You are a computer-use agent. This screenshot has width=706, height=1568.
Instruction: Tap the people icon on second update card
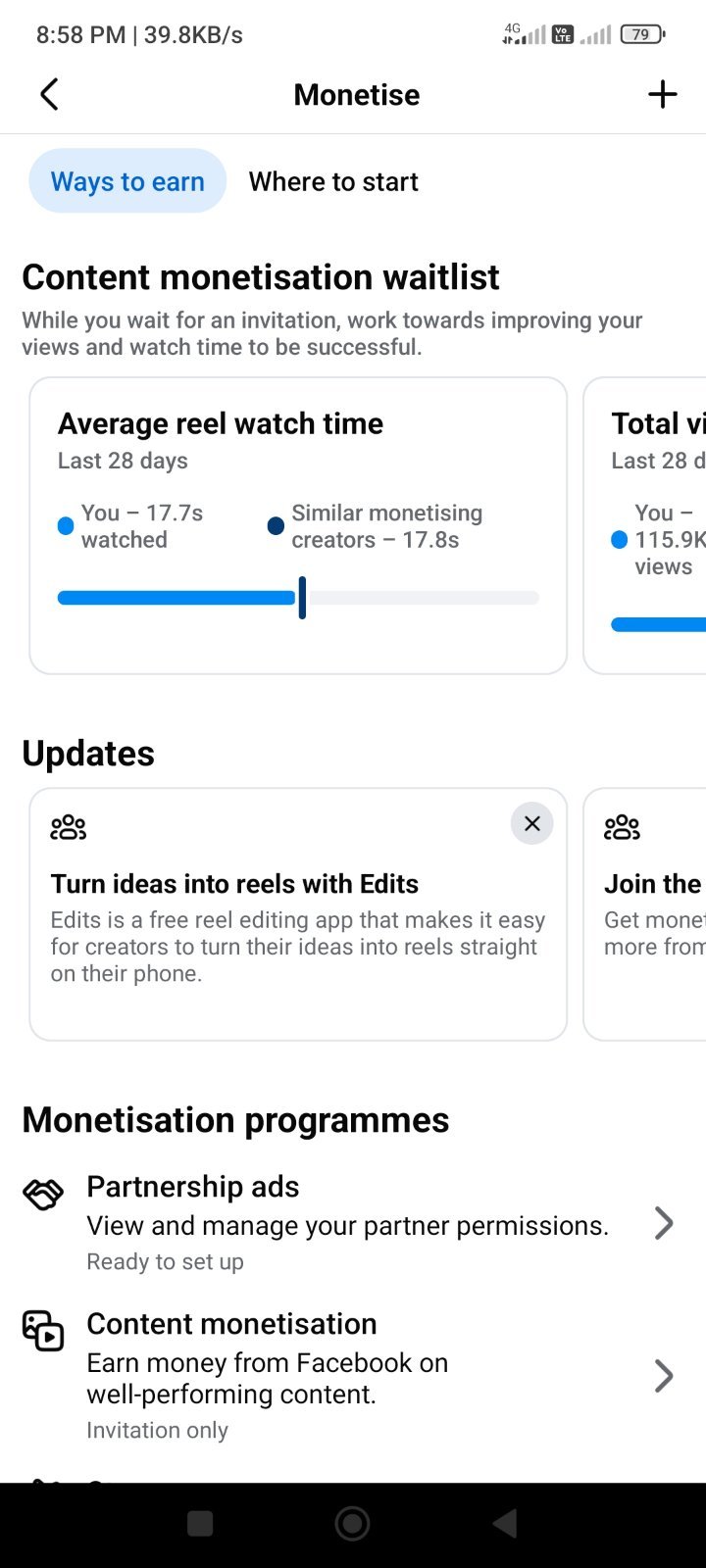coord(623,827)
